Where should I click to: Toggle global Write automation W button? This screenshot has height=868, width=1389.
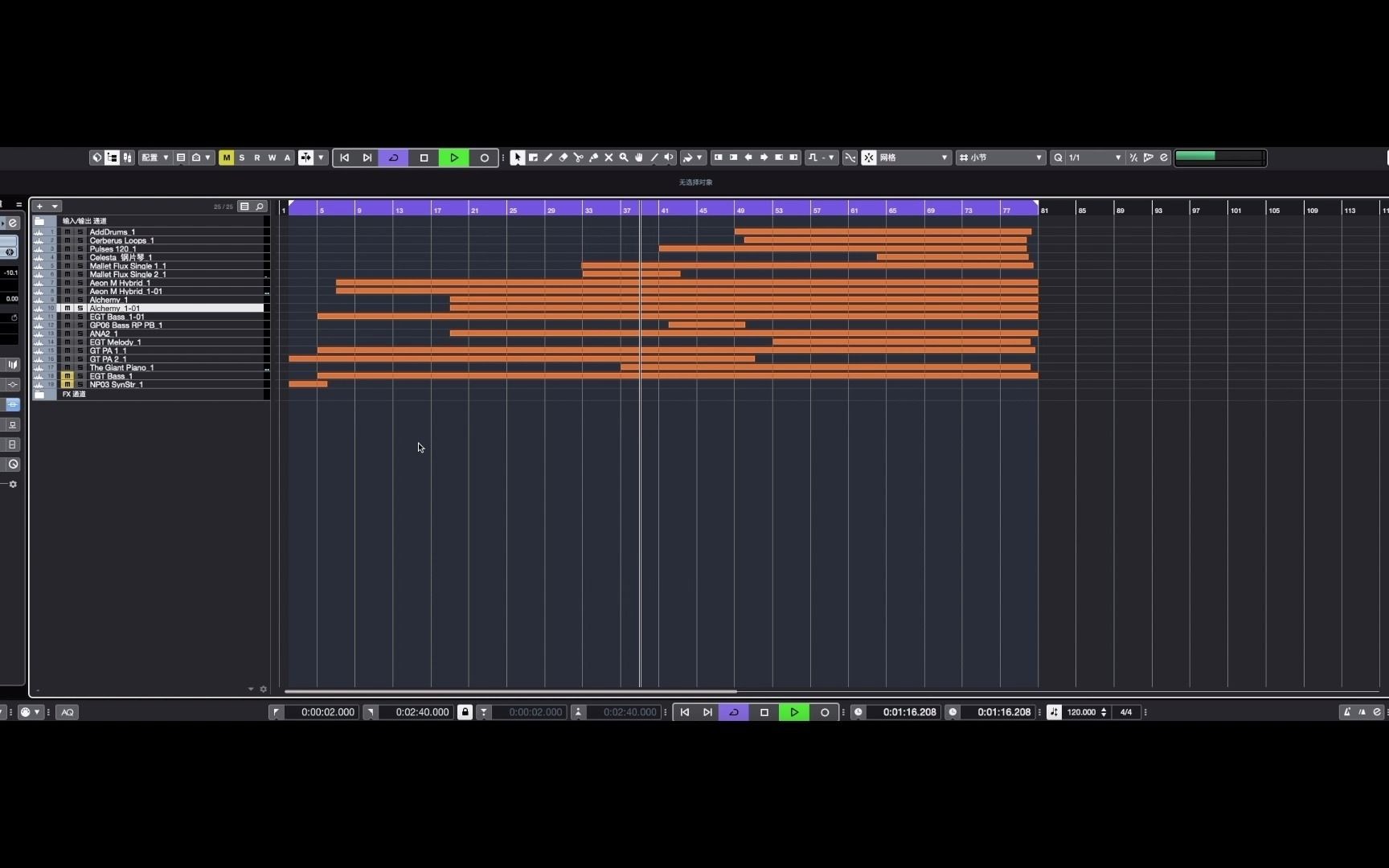coord(272,158)
